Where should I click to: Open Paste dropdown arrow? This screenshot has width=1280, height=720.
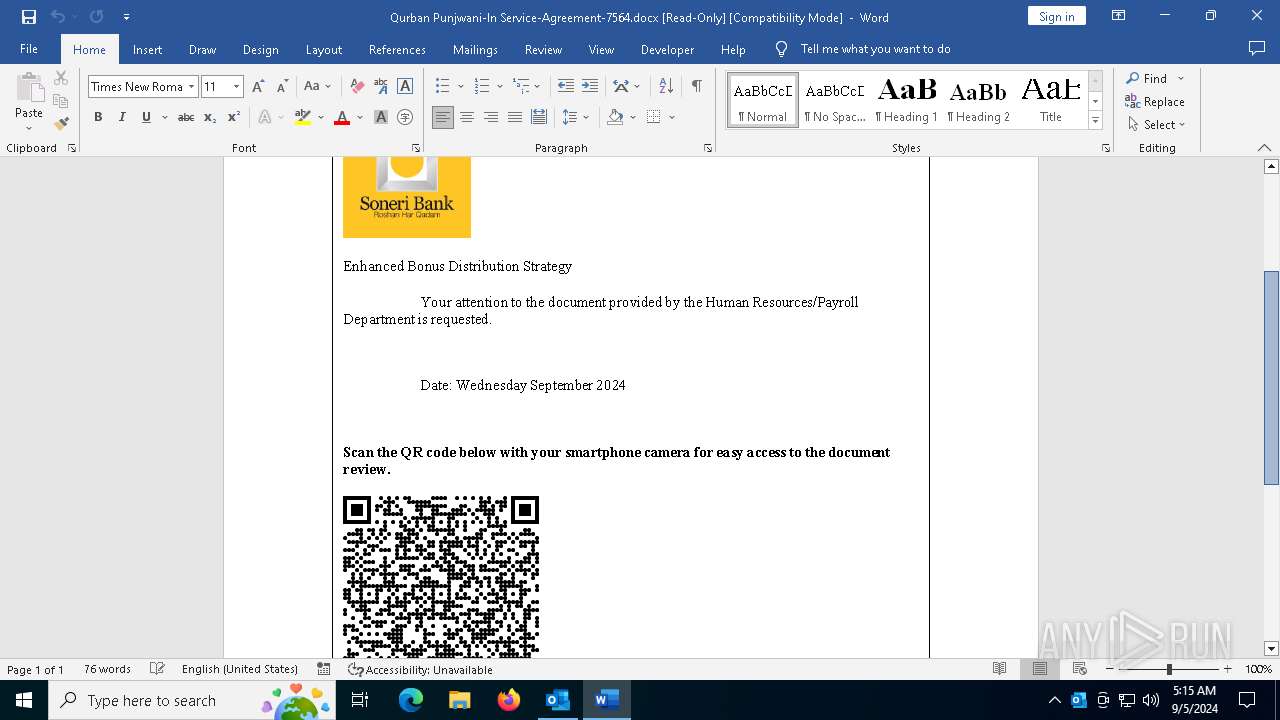29,128
